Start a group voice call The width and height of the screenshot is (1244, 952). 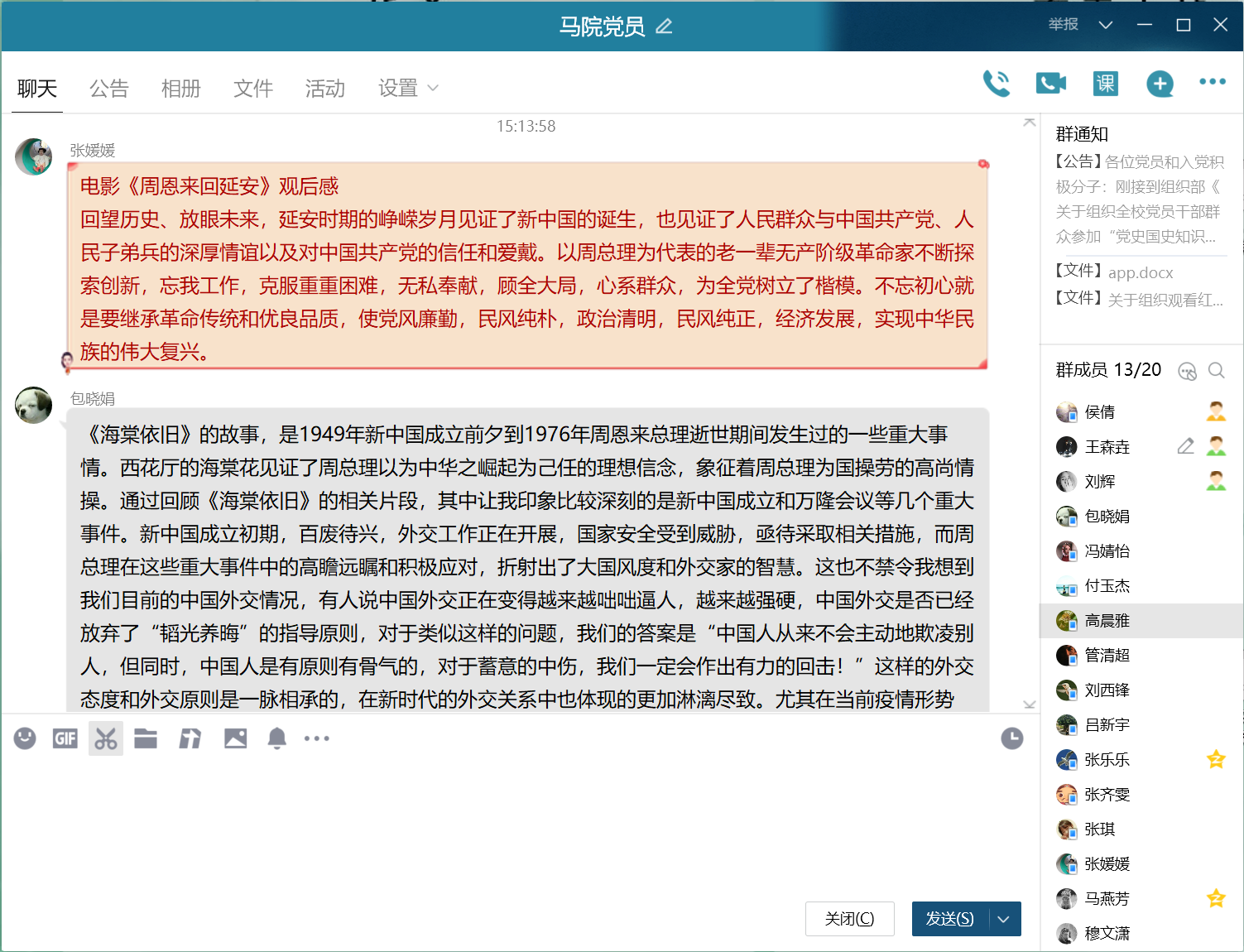(997, 84)
